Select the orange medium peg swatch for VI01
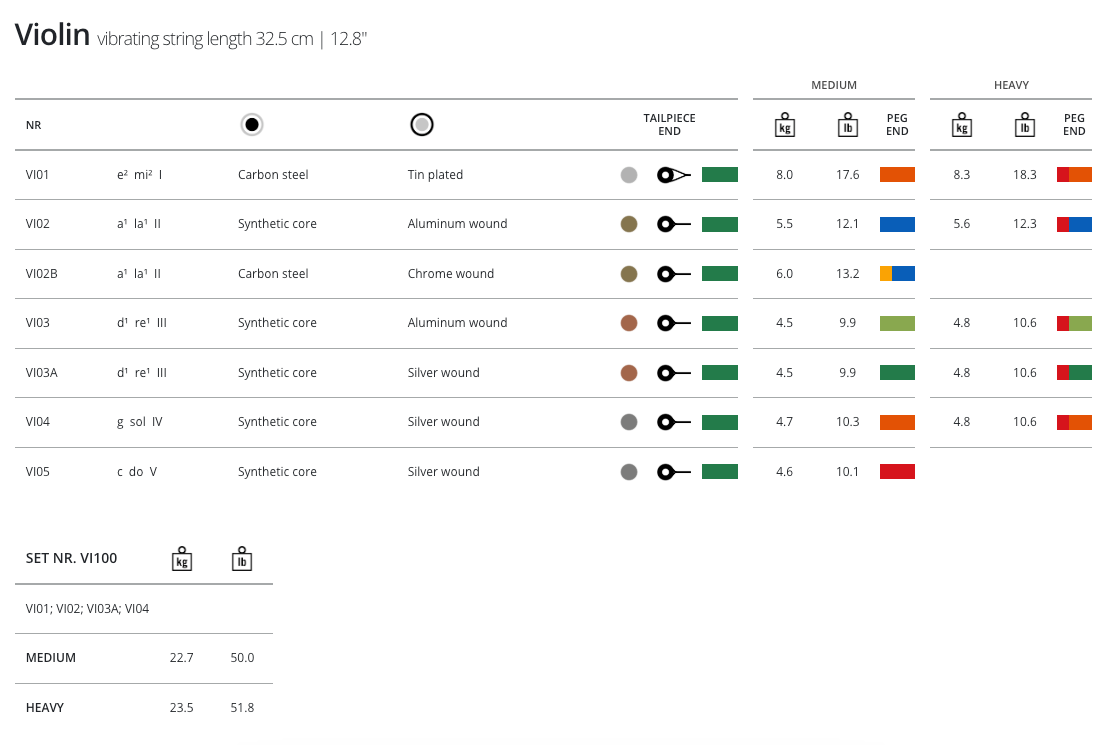The image size is (1108, 745). (x=897, y=175)
